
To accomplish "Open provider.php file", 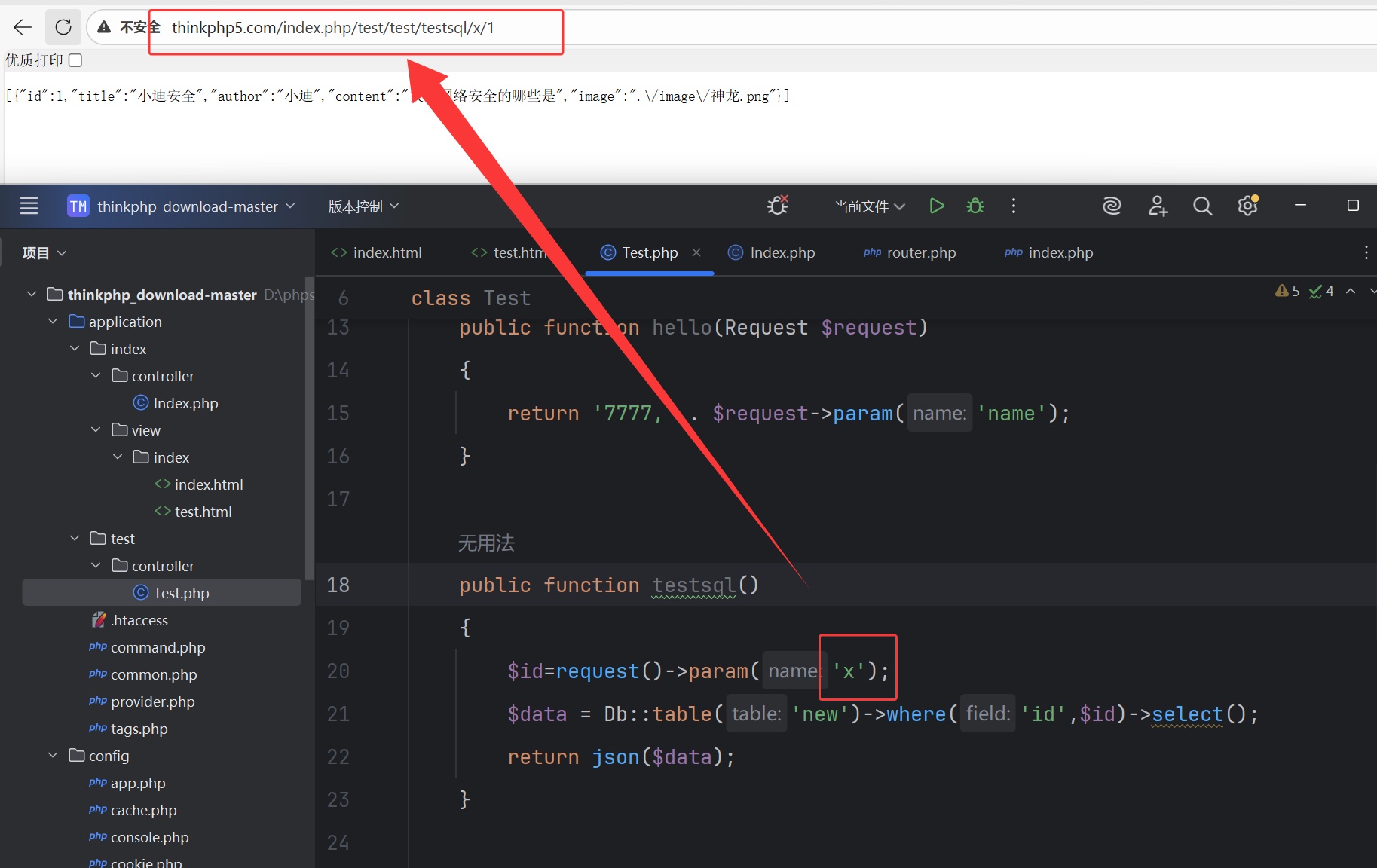I will coord(142,701).
